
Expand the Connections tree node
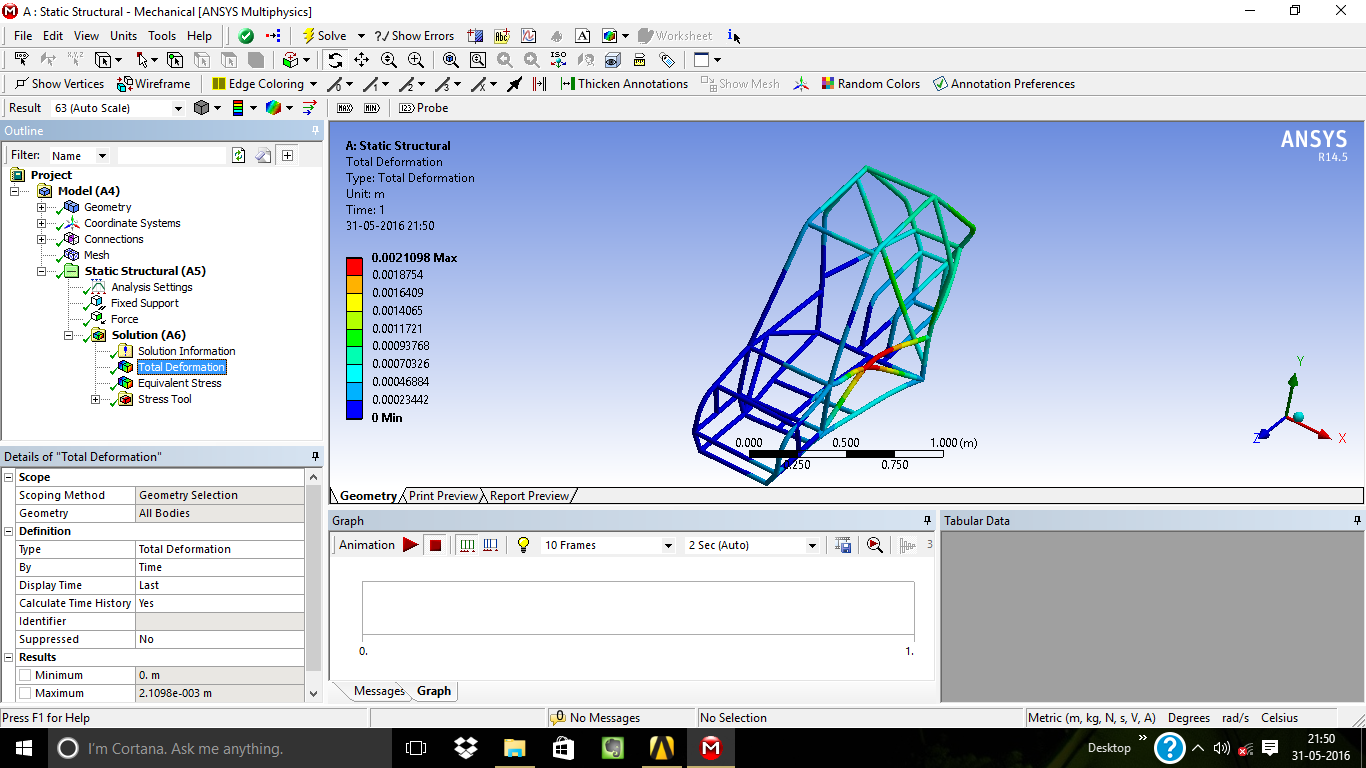41,239
